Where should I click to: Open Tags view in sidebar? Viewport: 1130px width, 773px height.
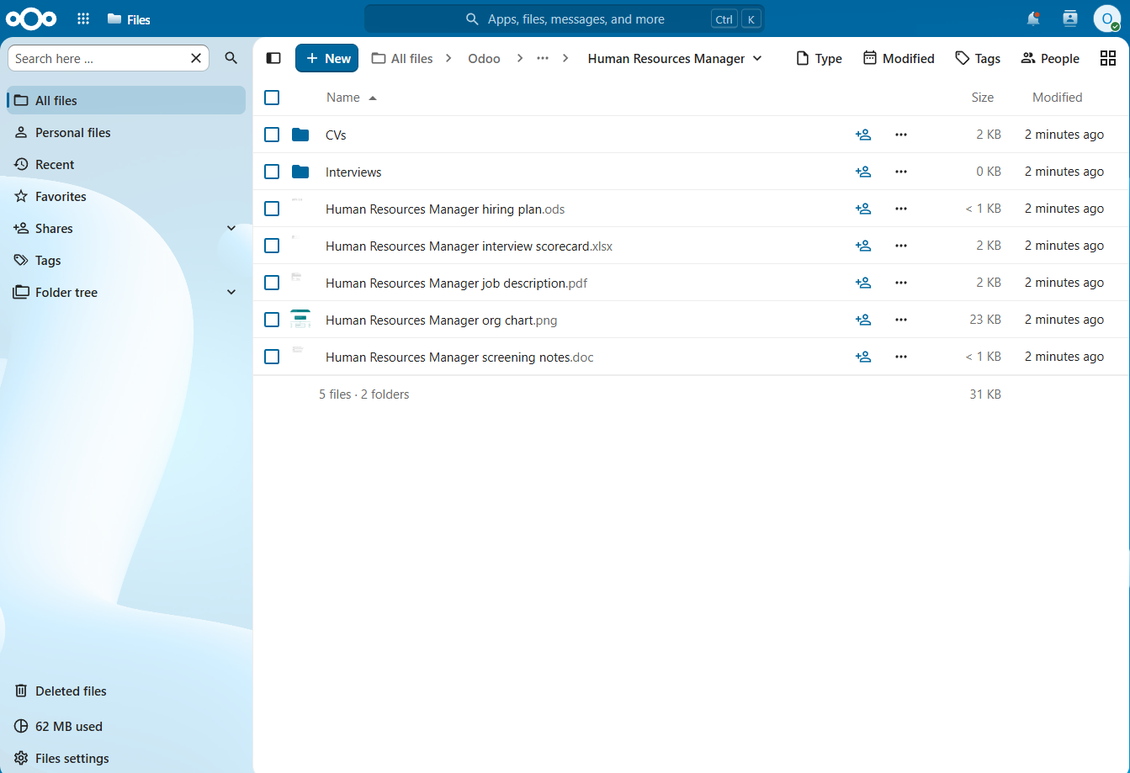coord(126,260)
